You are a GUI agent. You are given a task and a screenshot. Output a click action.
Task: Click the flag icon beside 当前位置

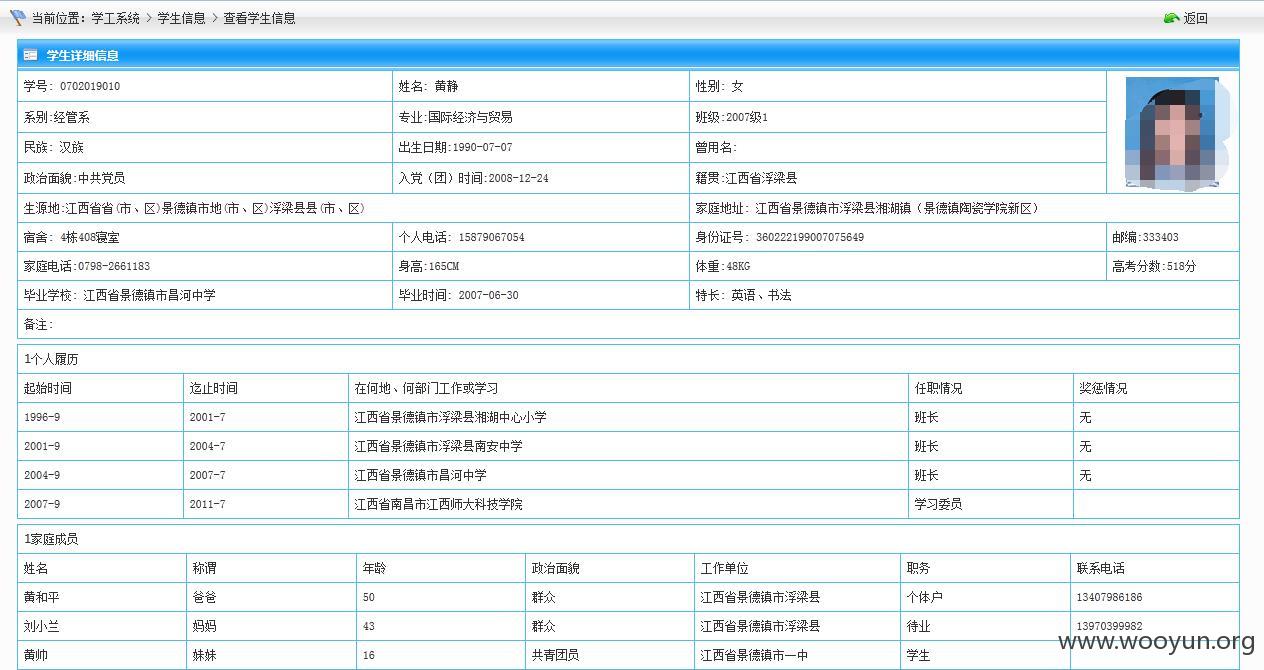(x=17, y=18)
